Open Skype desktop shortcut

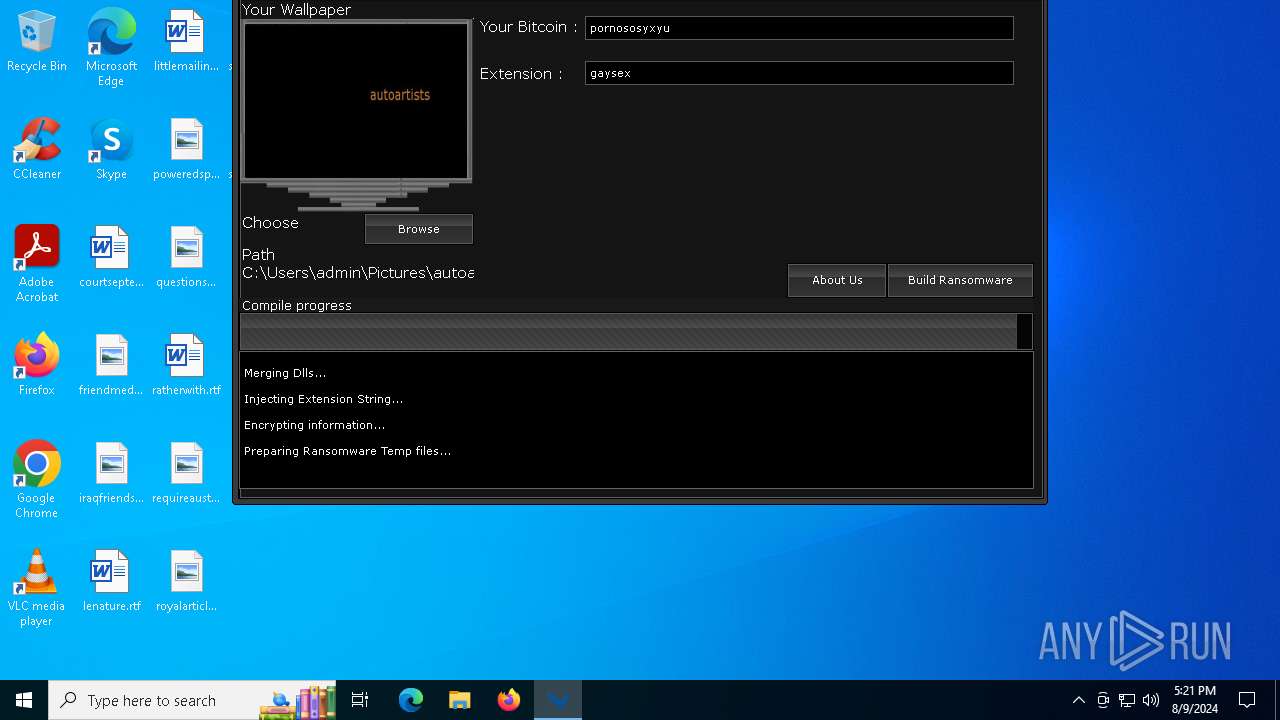(x=111, y=150)
